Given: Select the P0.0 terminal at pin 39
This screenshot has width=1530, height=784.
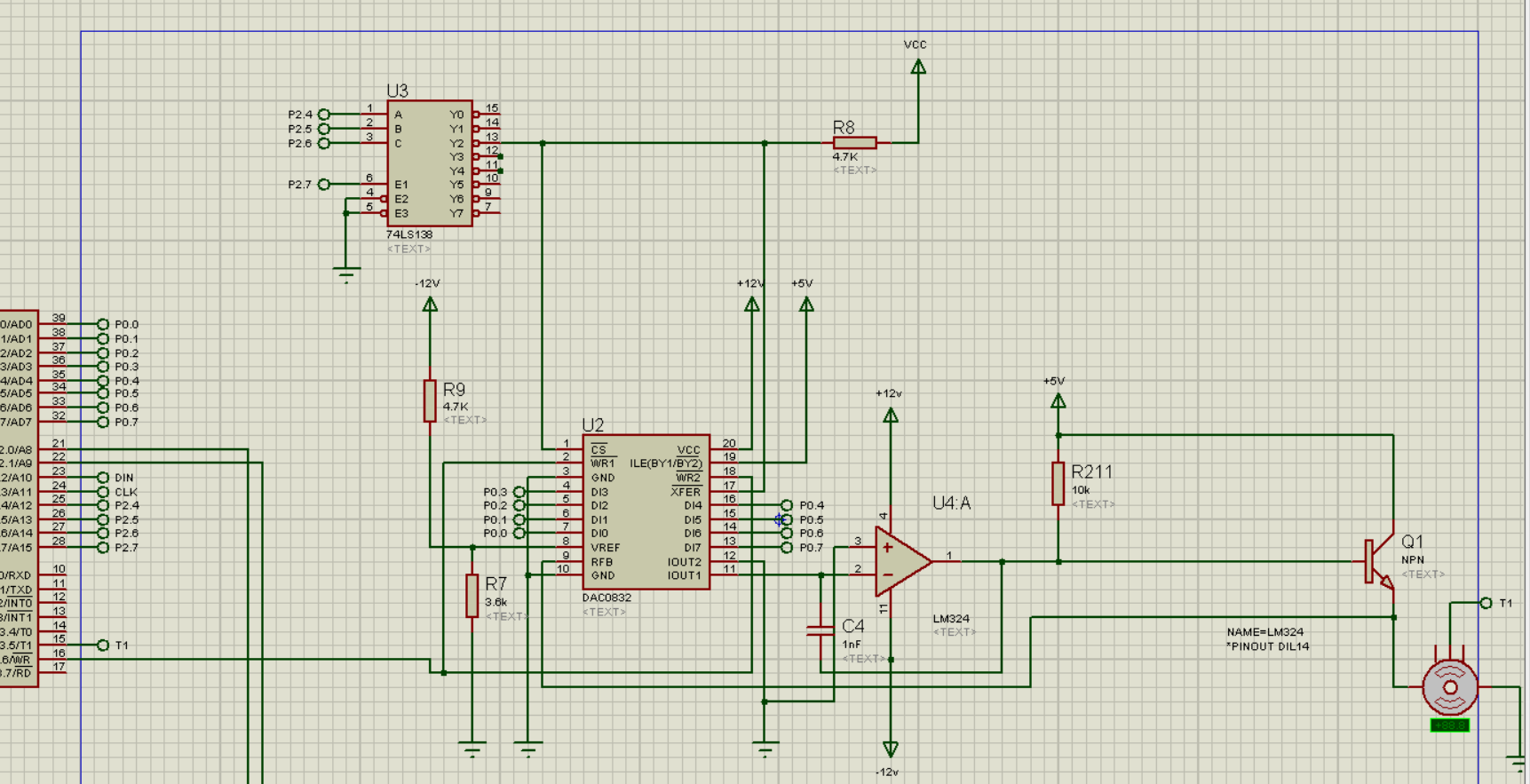Looking at the screenshot, I should (103, 325).
